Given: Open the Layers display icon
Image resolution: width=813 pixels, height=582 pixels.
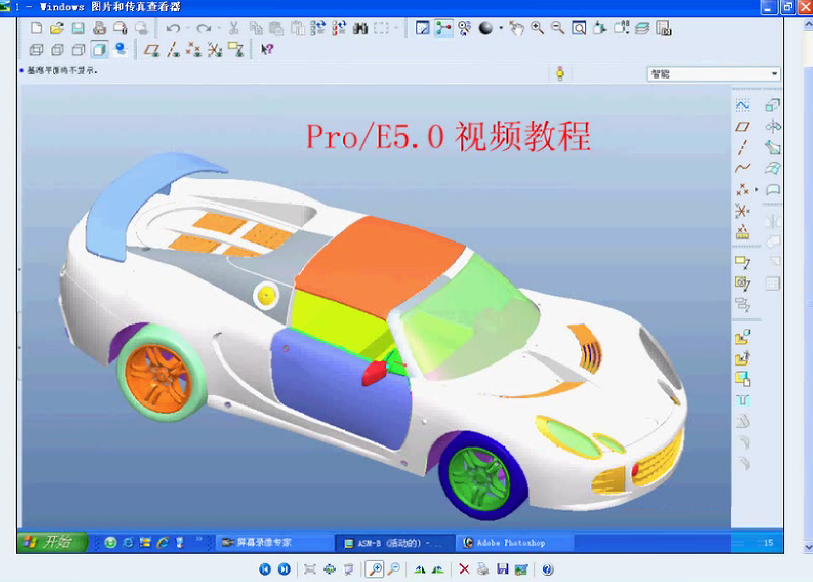Looking at the screenshot, I should 643,27.
